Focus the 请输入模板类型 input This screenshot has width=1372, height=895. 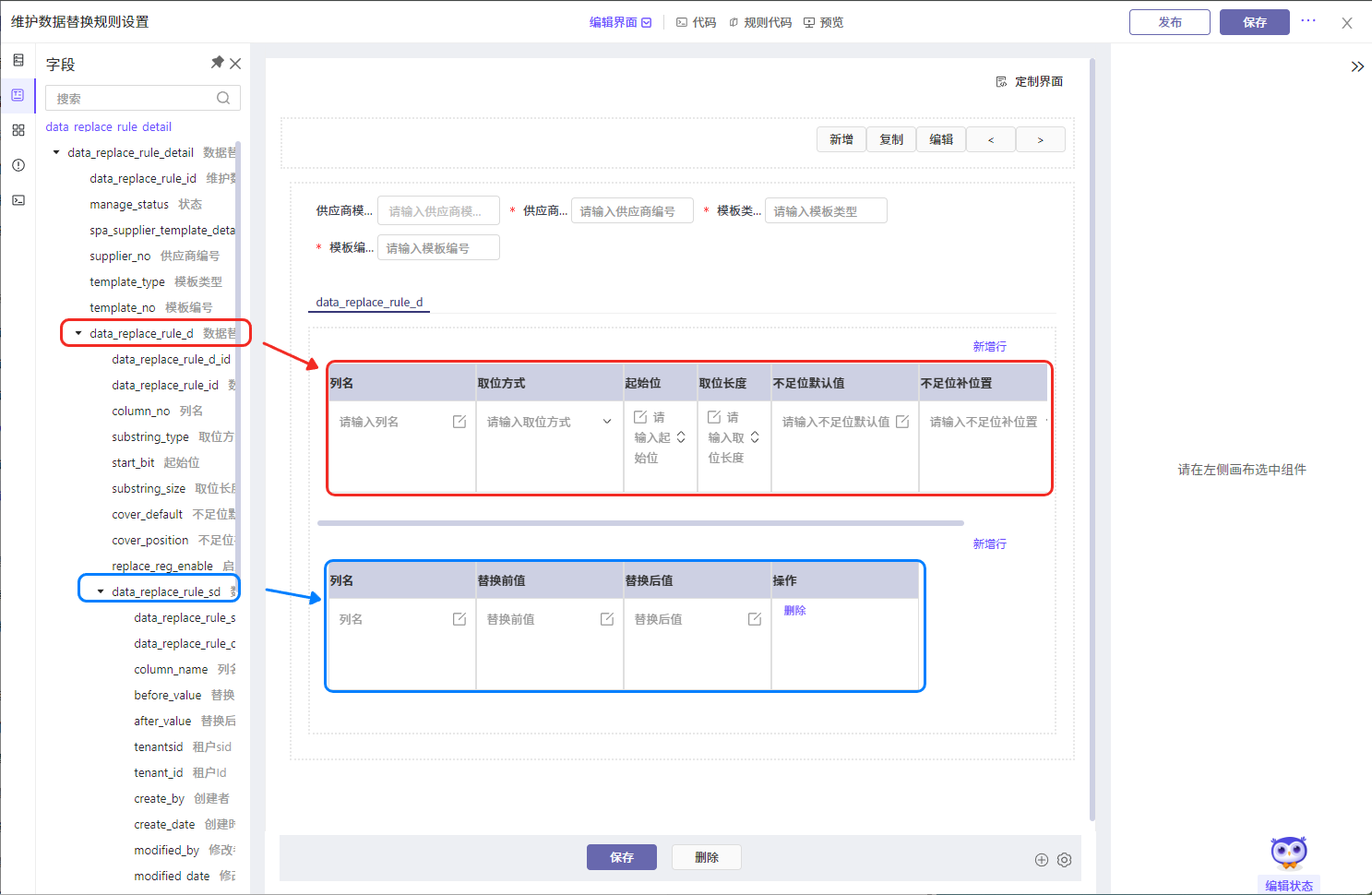coord(826,211)
